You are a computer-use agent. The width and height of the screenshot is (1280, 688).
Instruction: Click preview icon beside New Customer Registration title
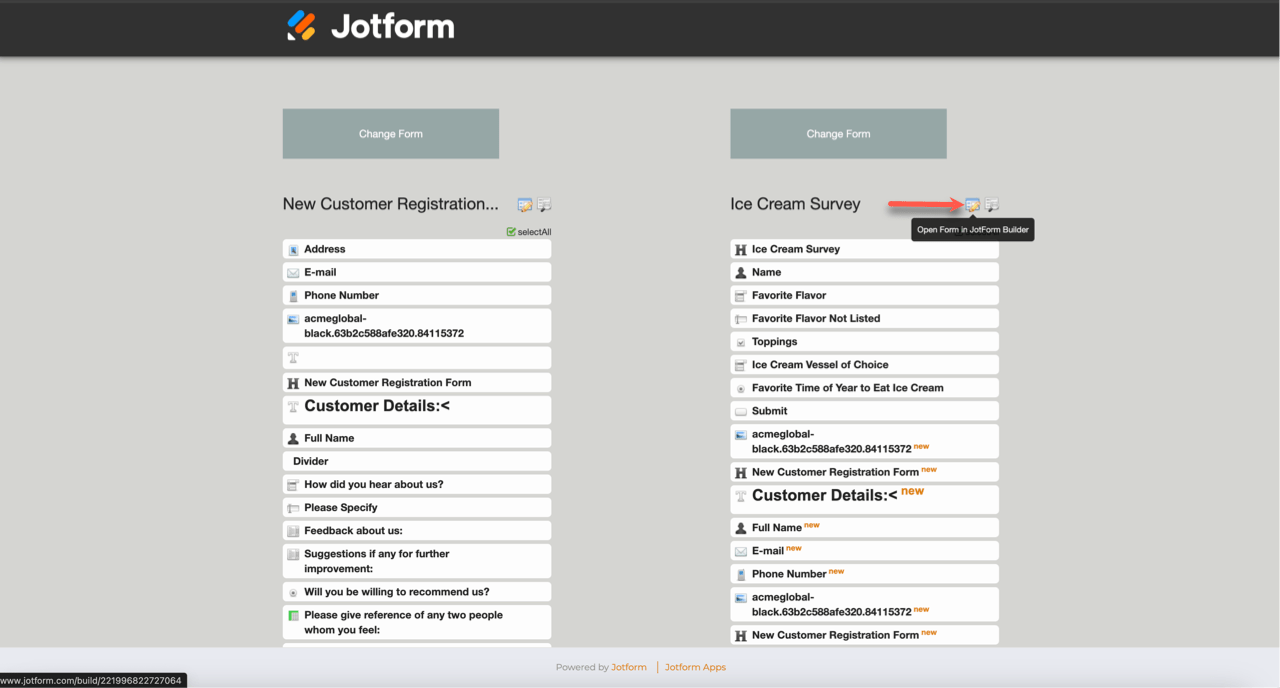coord(544,205)
